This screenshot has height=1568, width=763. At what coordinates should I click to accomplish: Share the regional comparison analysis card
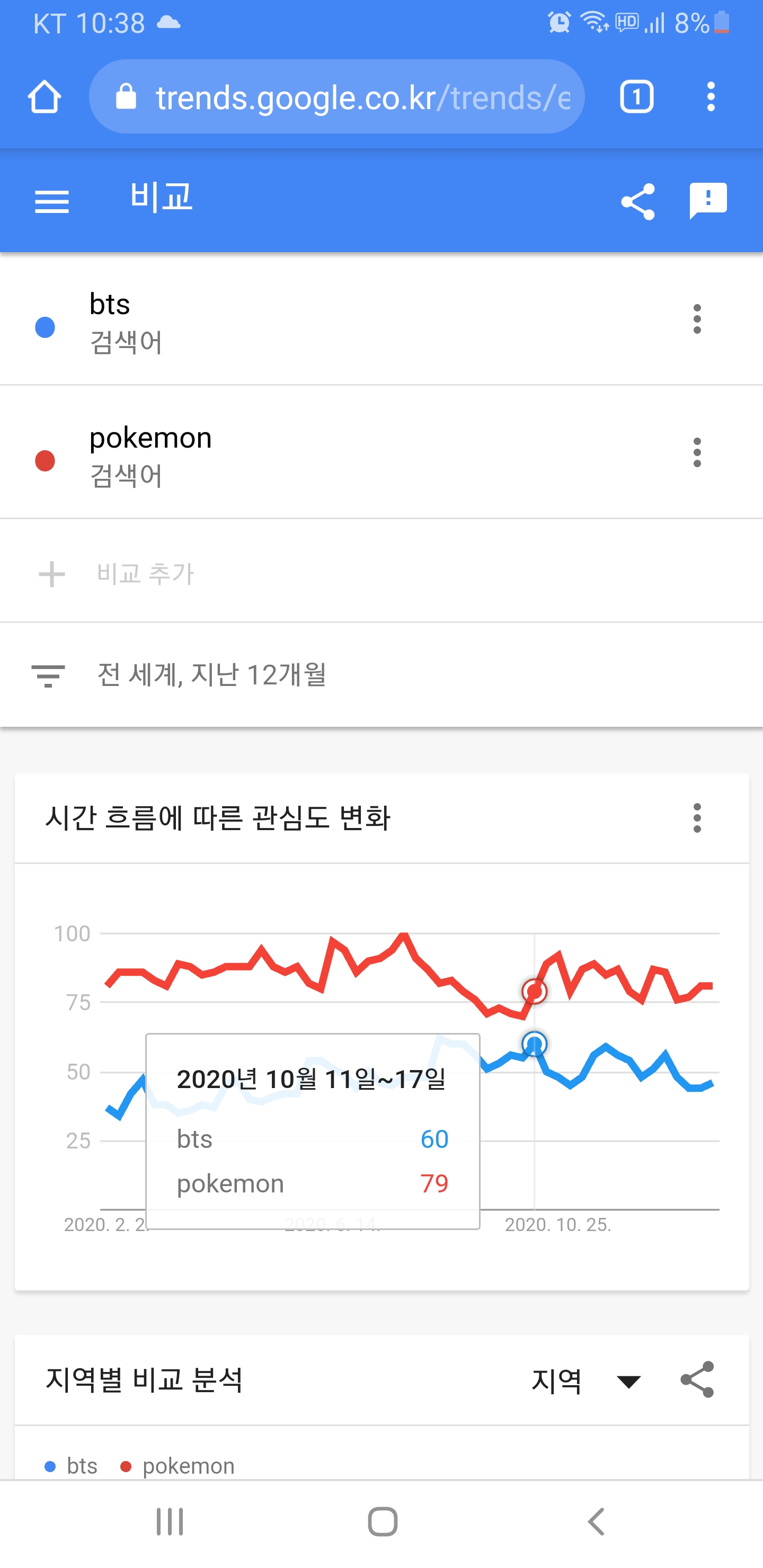tap(697, 1379)
